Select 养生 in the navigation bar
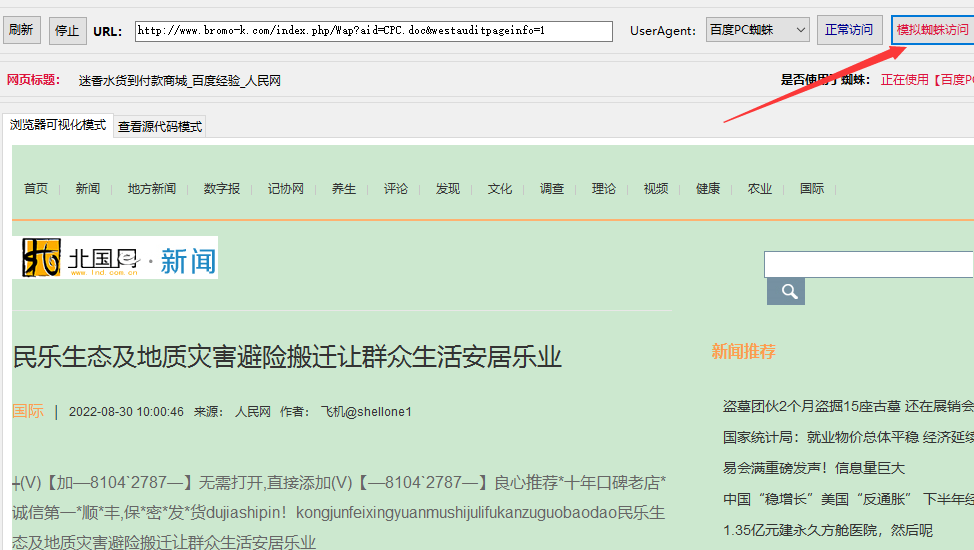Viewport: 974px width, 550px height. (x=344, y=189)
